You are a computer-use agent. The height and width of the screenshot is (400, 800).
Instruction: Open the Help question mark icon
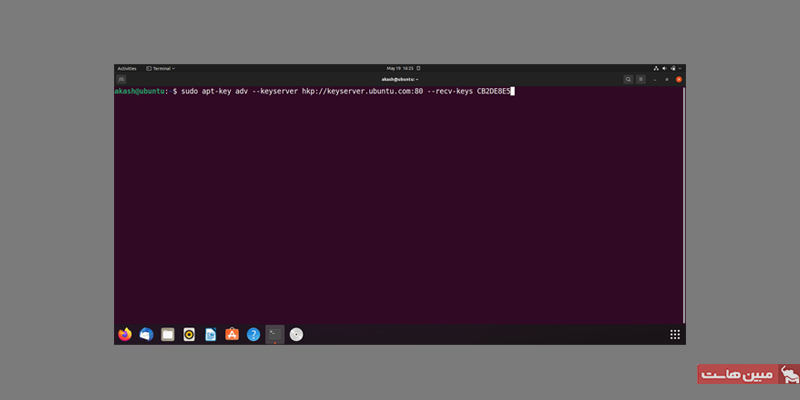point(253,334)
